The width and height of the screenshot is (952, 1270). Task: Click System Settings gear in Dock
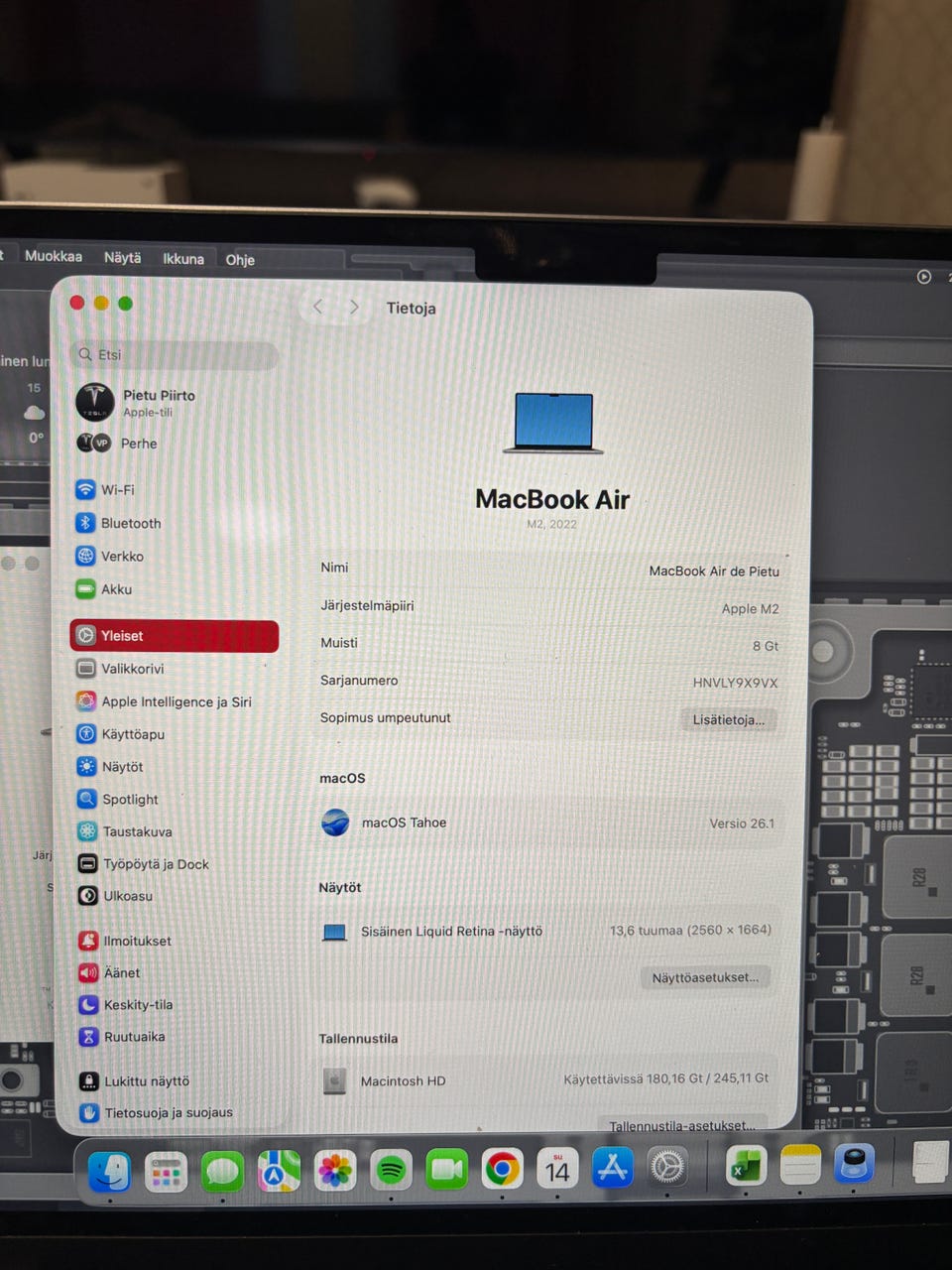tap(667, 1168)
